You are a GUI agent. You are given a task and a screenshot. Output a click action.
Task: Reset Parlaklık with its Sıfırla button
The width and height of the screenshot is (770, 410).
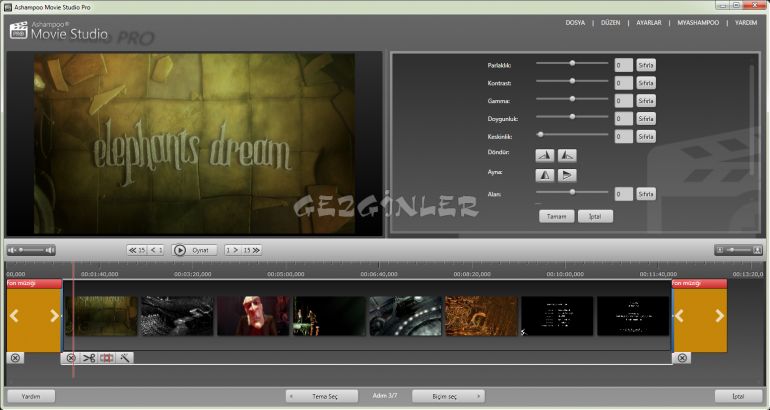click(x=646, y=65)
